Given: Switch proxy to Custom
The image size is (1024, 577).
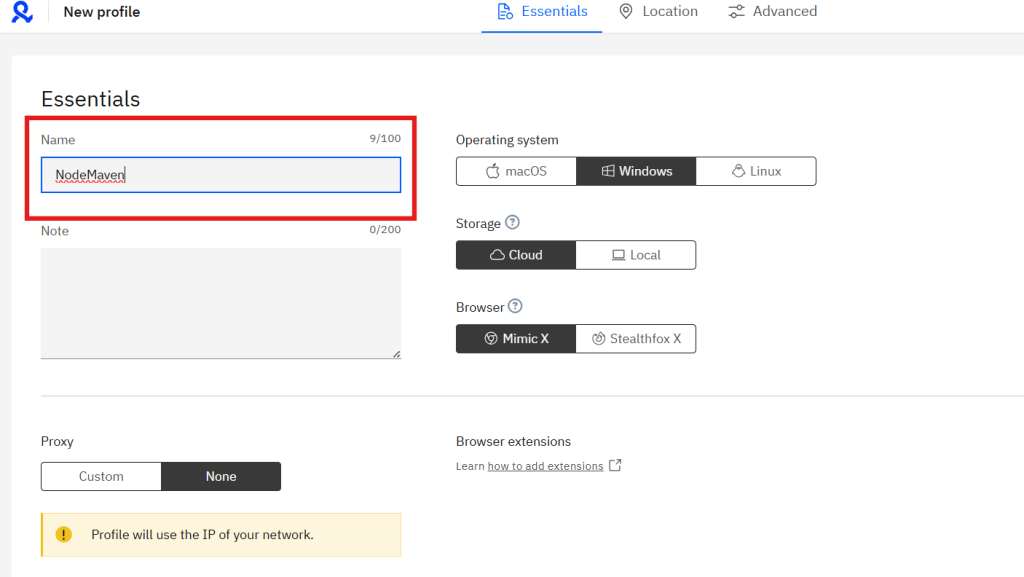Looking at the screenshot, I should click(101, 477).
